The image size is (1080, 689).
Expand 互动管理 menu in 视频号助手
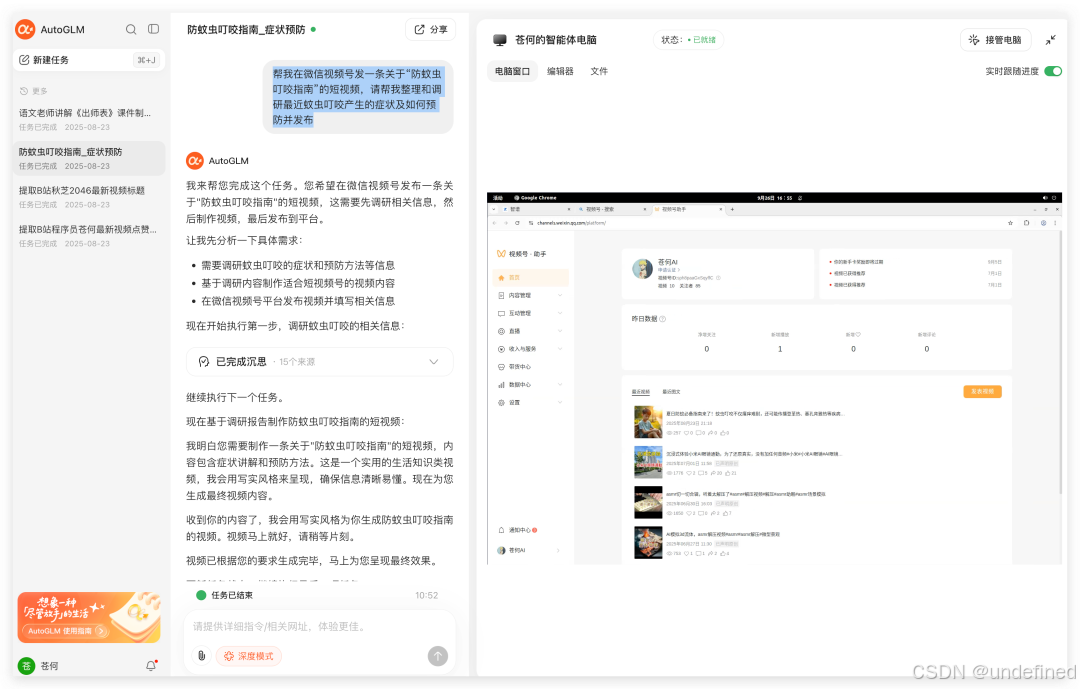[560, 313]
